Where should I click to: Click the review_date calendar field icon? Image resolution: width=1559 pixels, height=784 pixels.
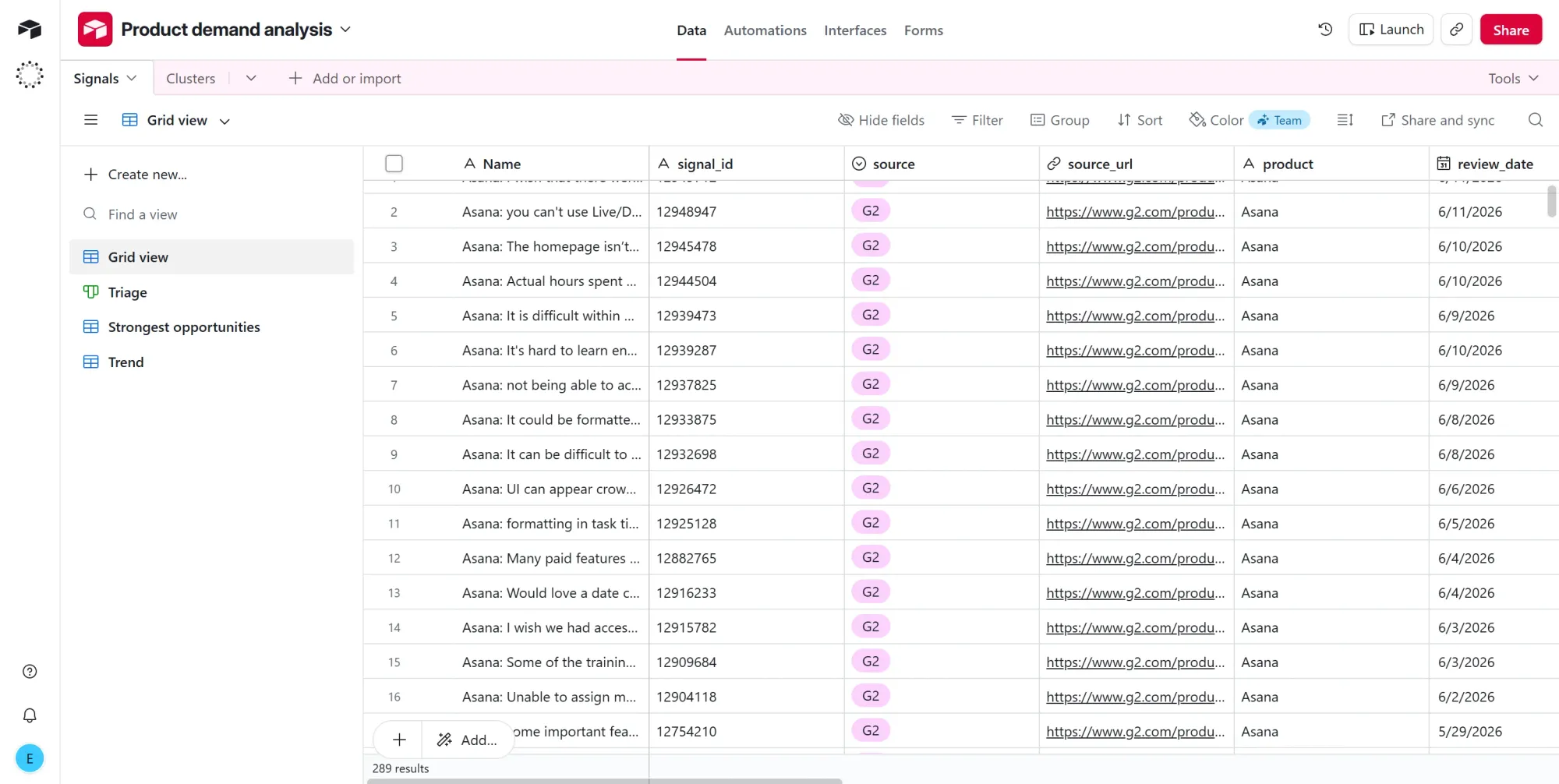(x=1444, y=164)
